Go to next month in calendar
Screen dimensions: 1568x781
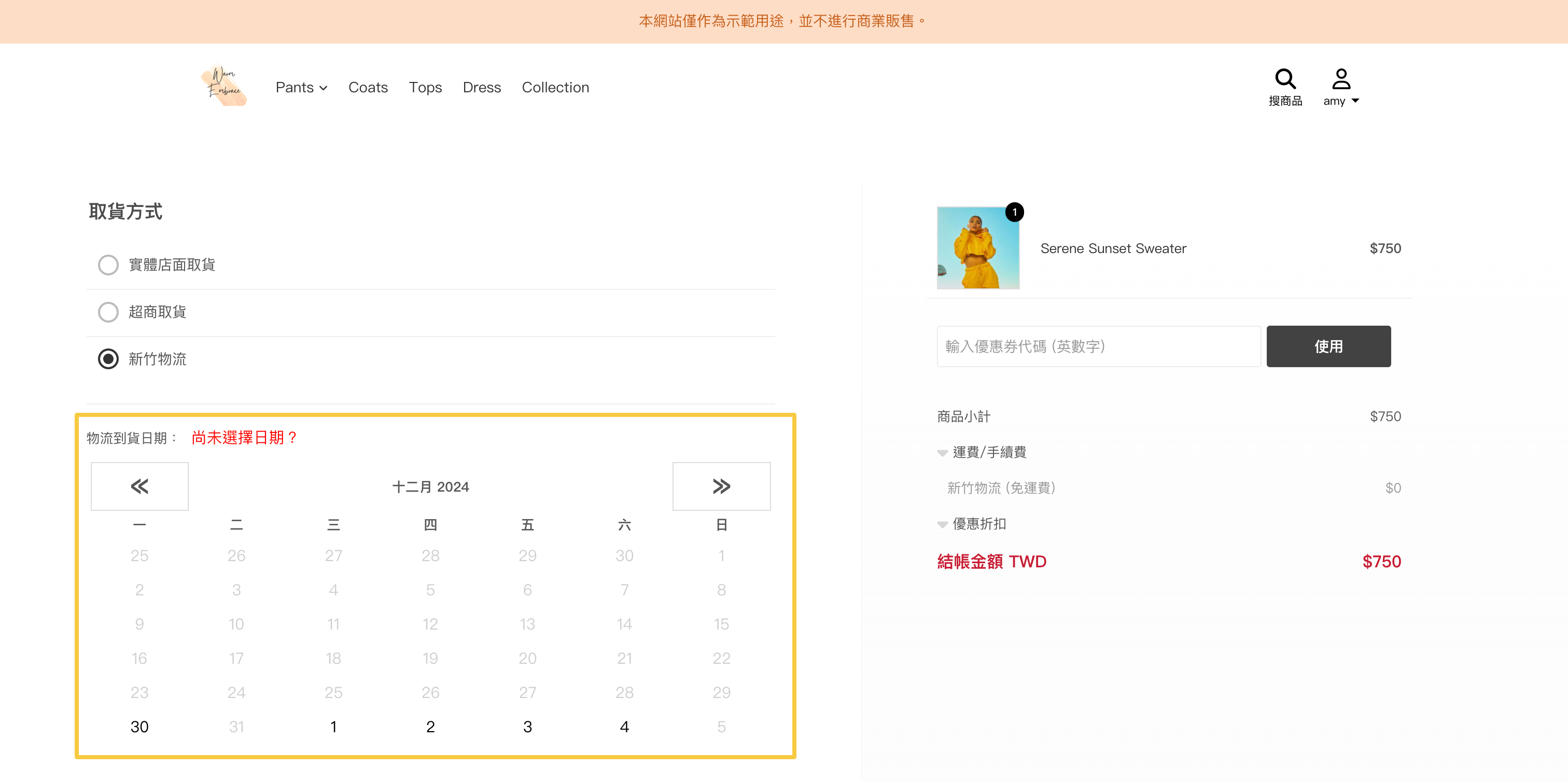click(x=721, y=486)
